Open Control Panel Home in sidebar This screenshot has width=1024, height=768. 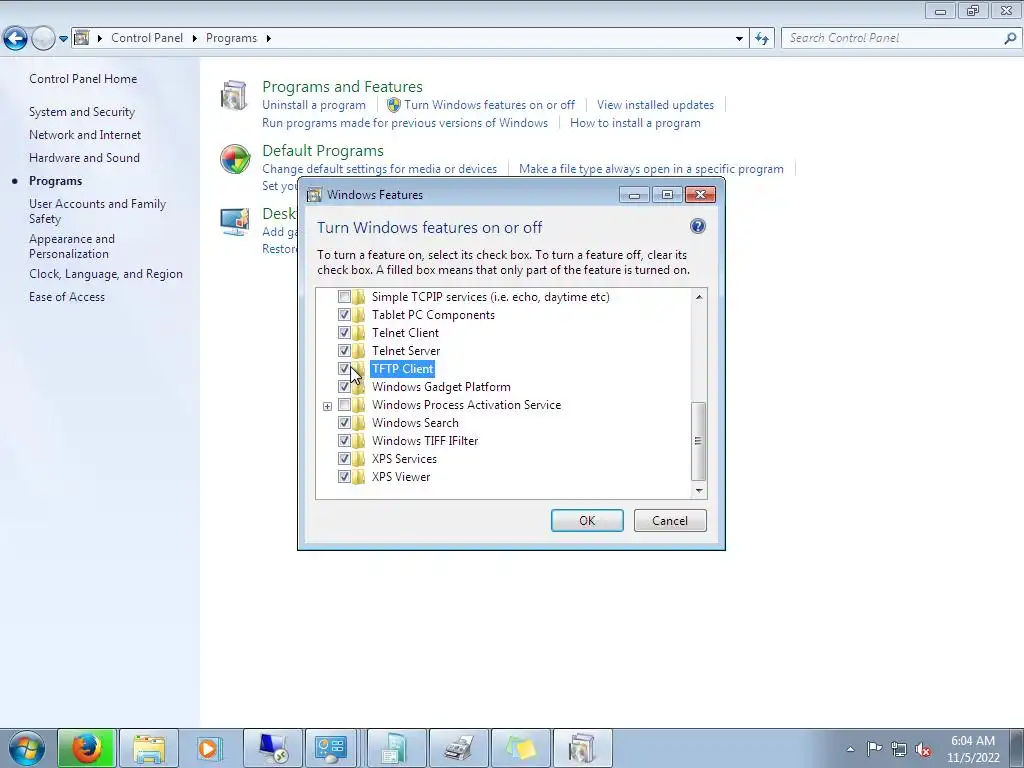pyautogui.click(x=83, y=78)
